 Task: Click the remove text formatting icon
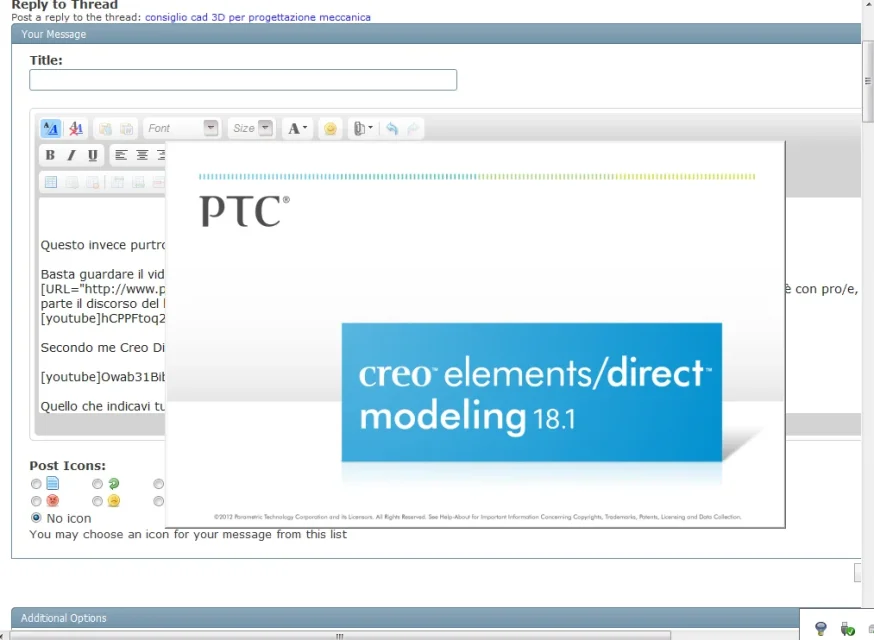[76, 129]
